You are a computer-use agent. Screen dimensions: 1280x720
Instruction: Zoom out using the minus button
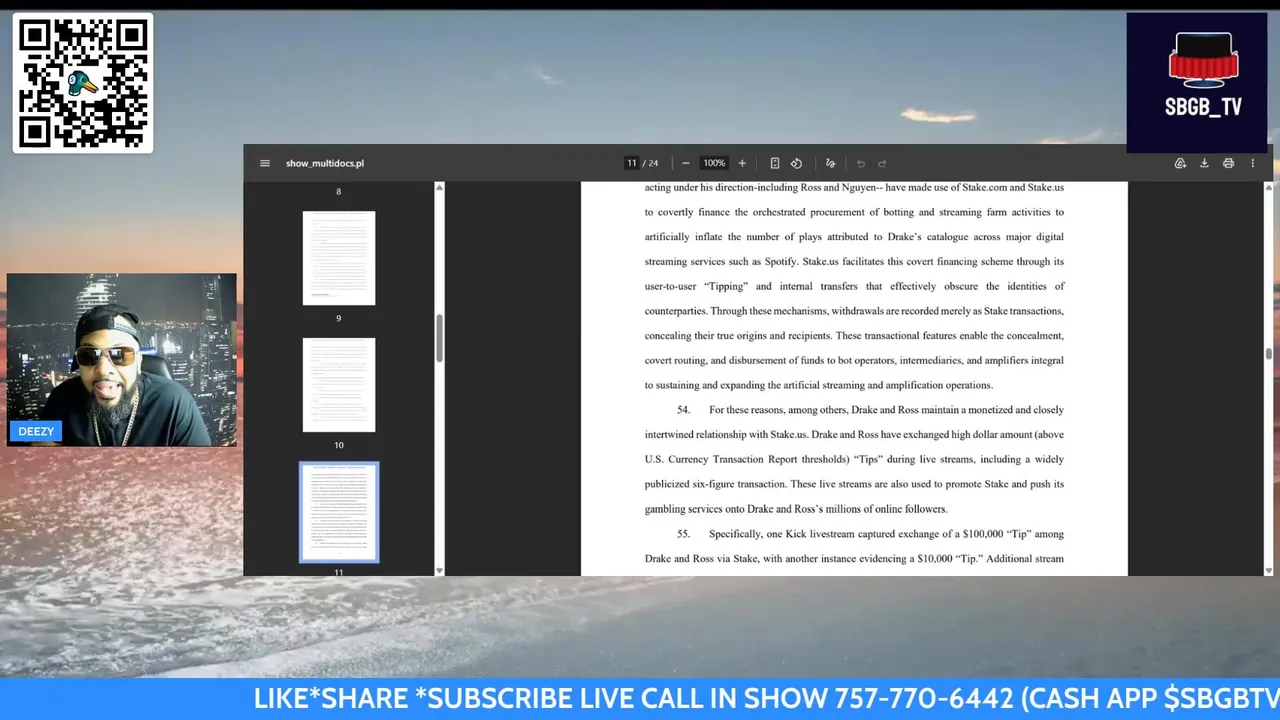click(x=685, y=163)
